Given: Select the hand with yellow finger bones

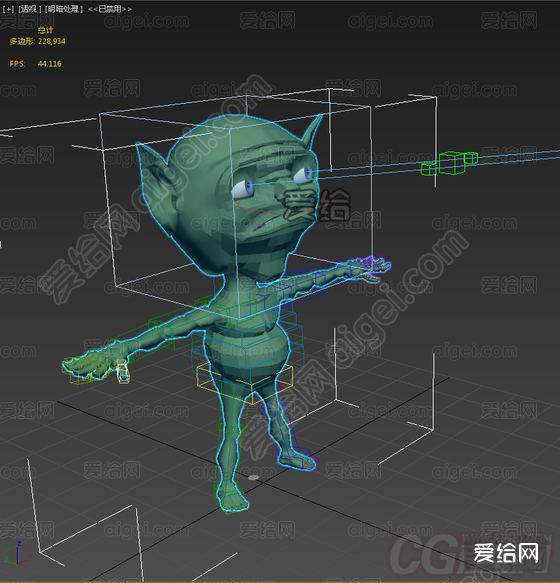Looking at the screenshot, I should 95,366.
